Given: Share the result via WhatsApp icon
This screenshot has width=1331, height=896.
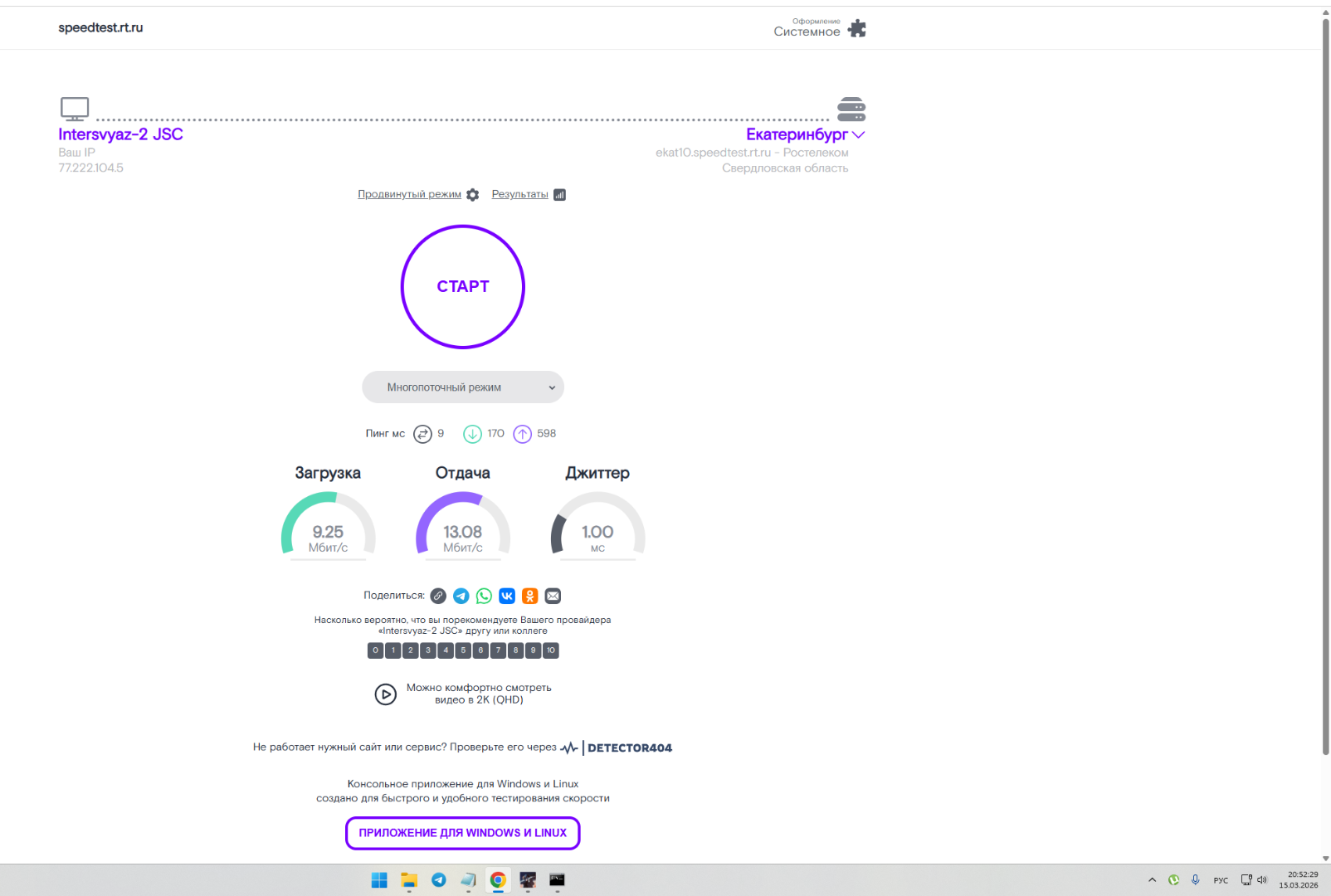Looking at the screenshot, I should pos(484,596).
